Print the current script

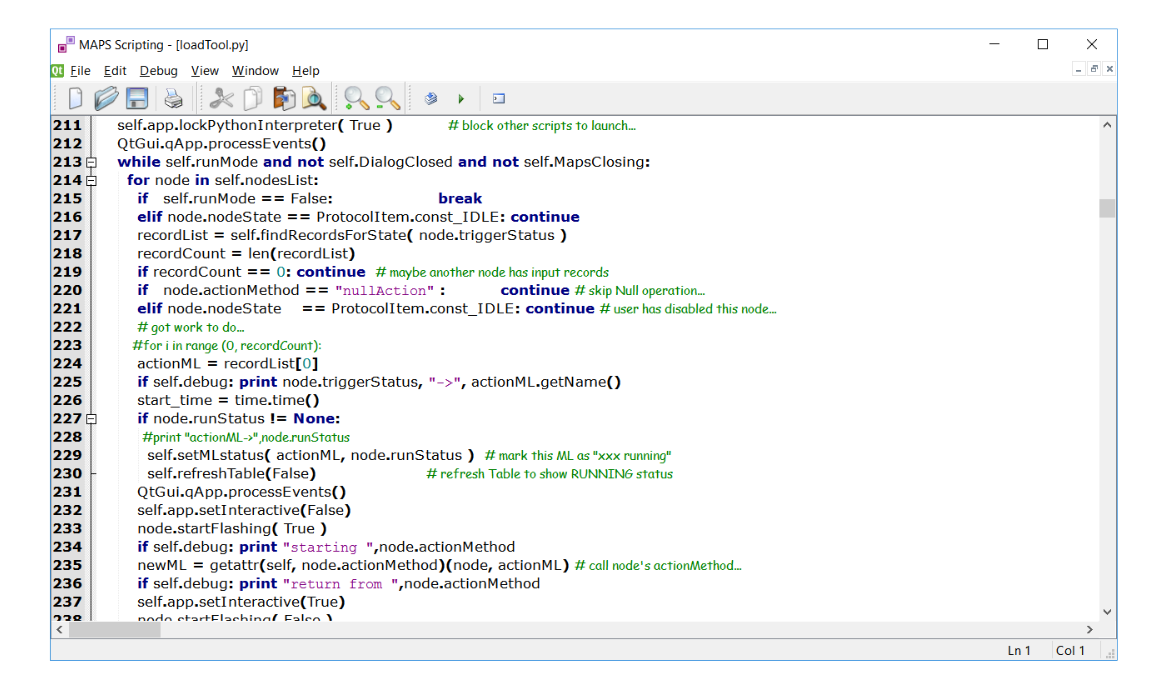[173, 98]
